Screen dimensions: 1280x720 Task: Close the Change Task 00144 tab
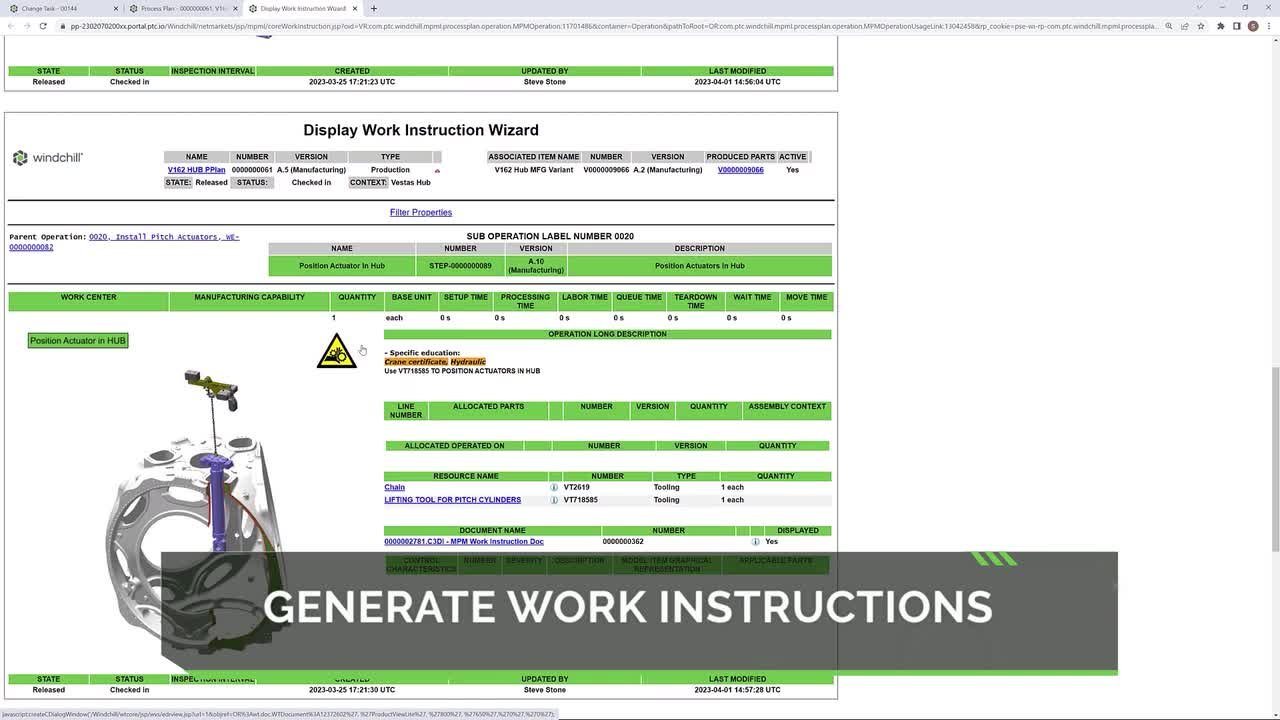tap(115, 8)
